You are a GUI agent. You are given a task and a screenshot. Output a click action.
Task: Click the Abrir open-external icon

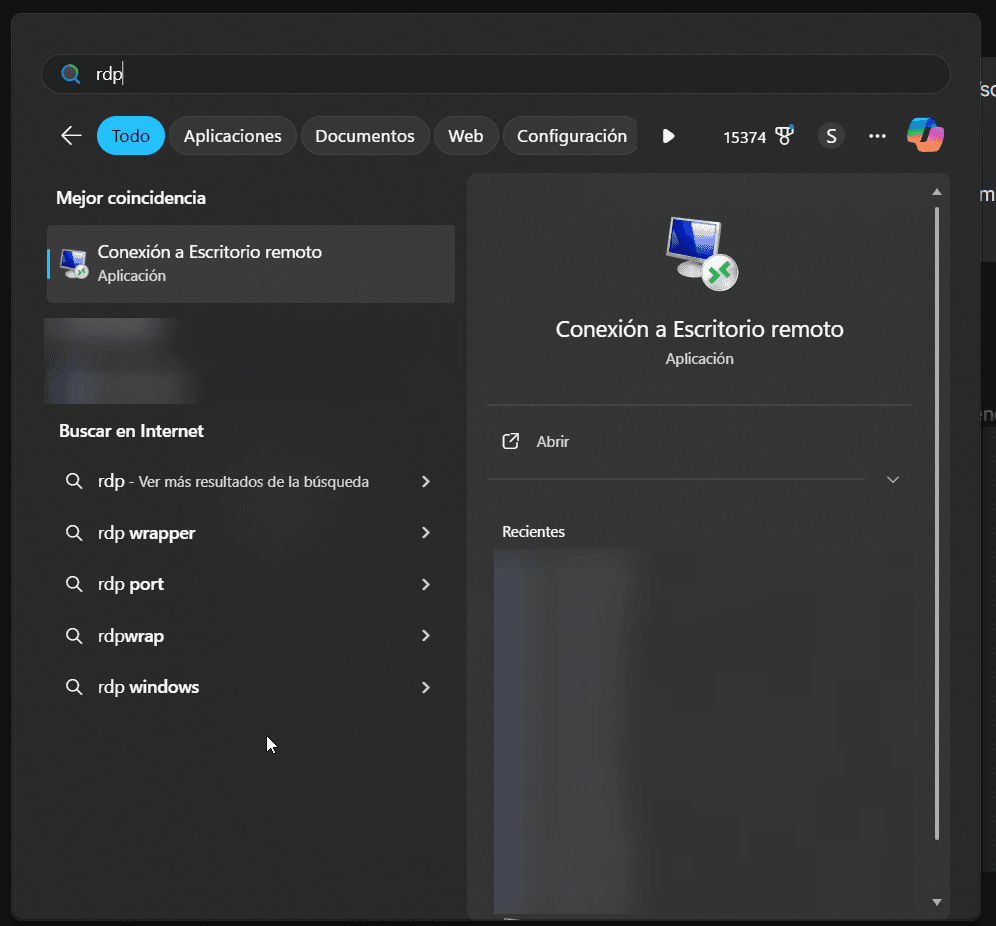tap(511, 441)
